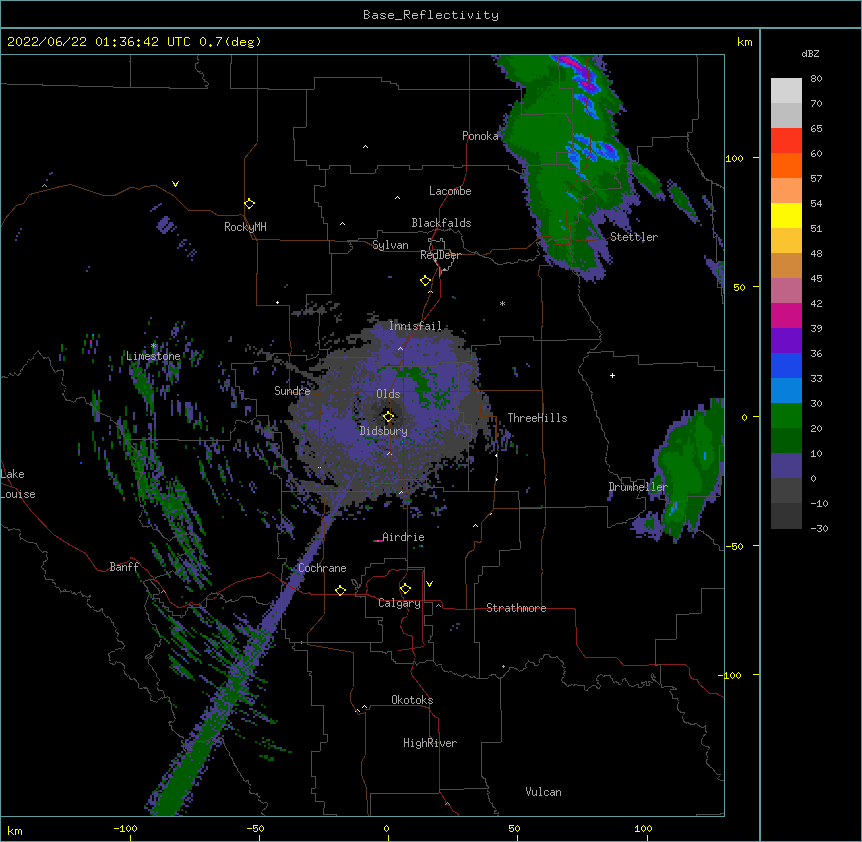This screenshot has width=862, height=842.
Task: Click the Lake Louise label at left edge
Action: click(18, 484)
